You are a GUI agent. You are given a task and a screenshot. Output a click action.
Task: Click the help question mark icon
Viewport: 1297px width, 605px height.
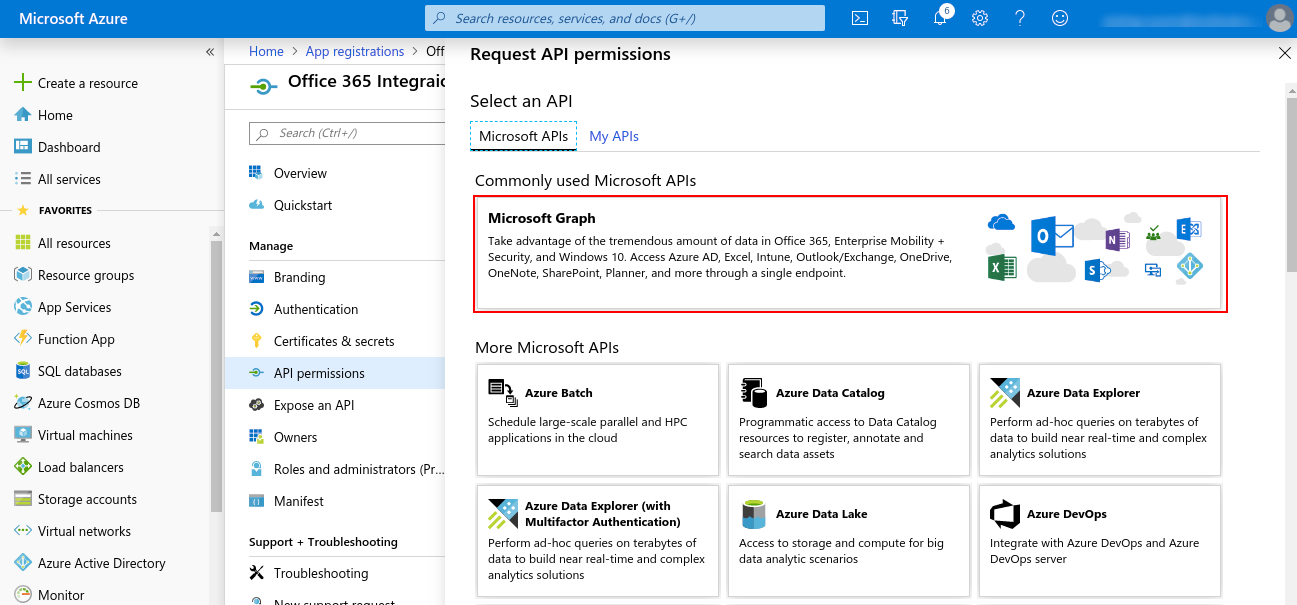[1020, 18]
